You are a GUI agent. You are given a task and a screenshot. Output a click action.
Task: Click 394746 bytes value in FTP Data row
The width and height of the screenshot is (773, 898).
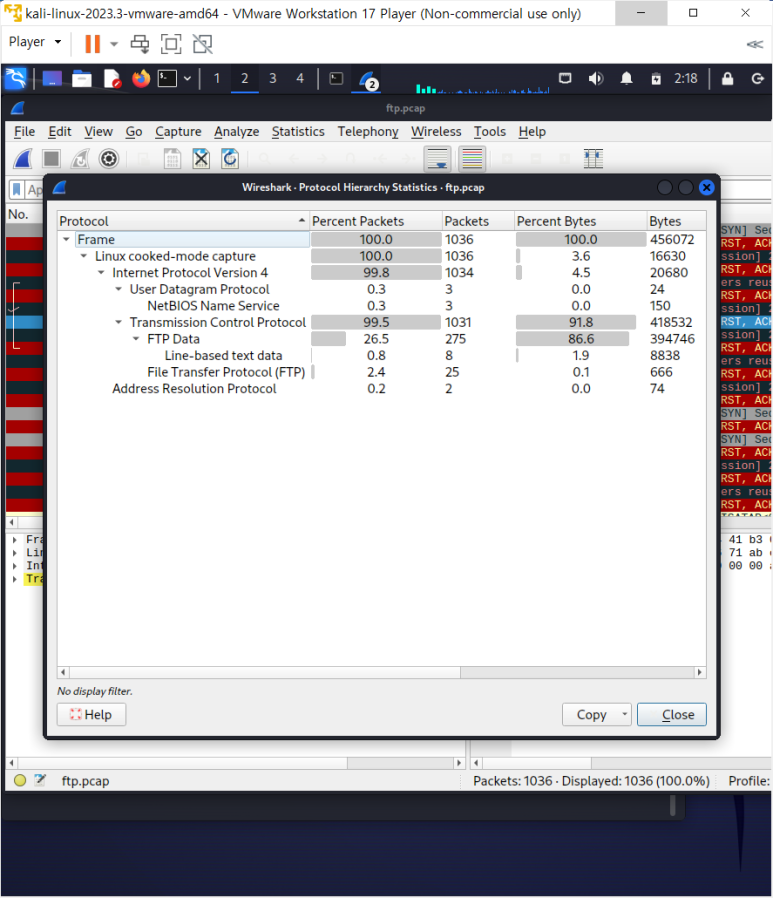point(672,339)
